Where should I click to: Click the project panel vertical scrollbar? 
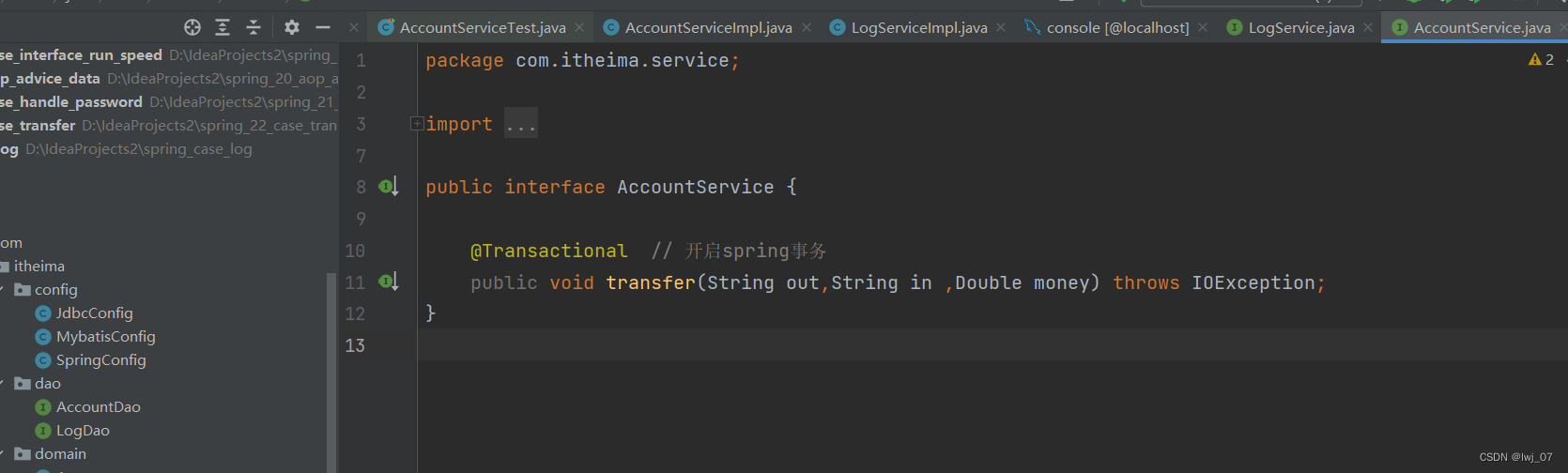point(331,375)
